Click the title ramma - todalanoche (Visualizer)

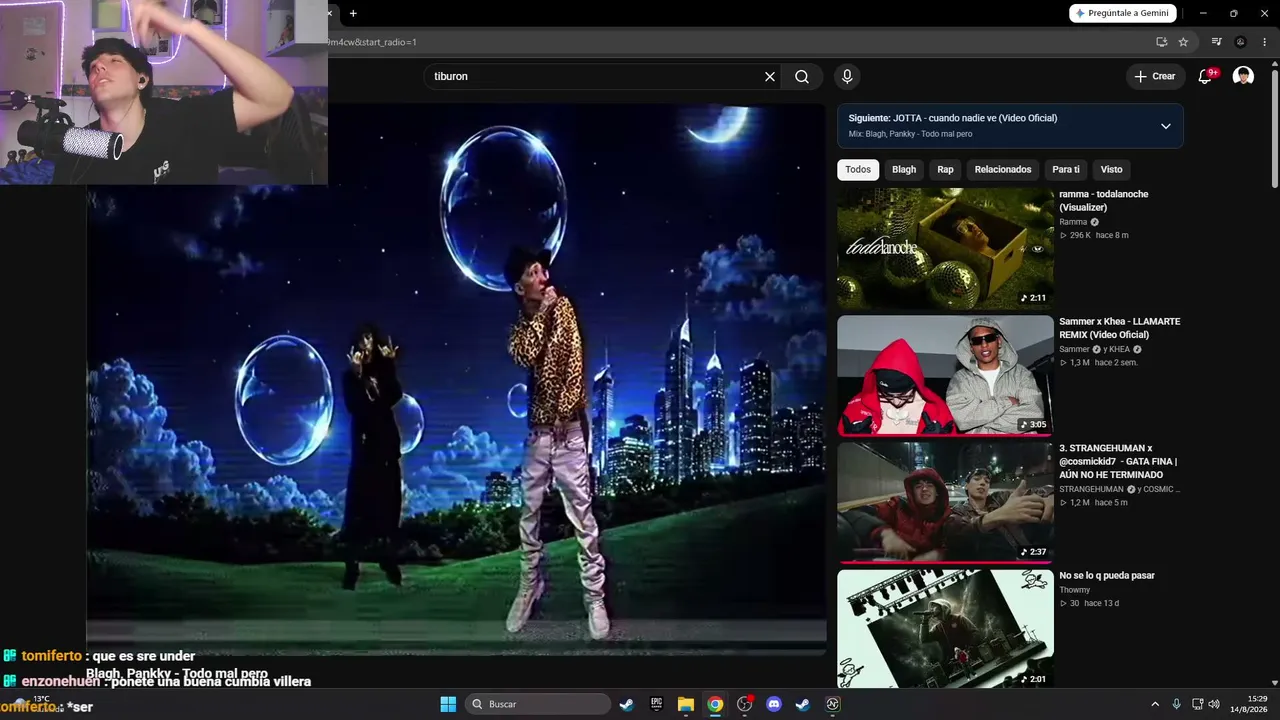point(1104,200)
